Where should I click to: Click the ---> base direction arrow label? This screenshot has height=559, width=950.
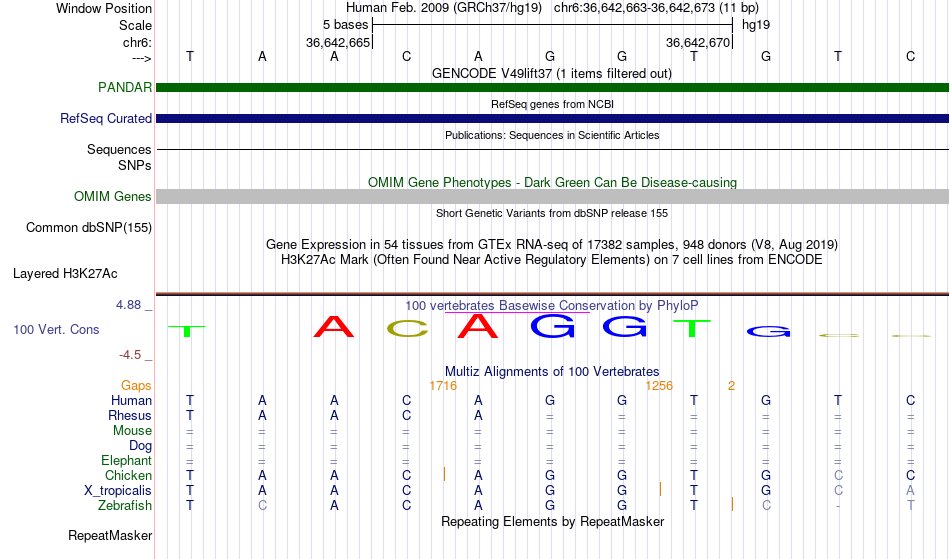[x=142, y=58]
